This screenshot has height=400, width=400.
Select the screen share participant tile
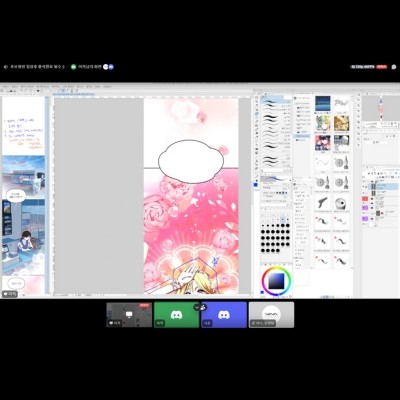coord(129,315)
